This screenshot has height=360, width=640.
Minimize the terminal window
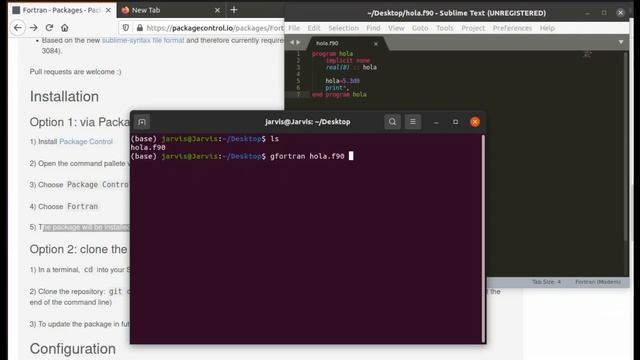[436, 122]
